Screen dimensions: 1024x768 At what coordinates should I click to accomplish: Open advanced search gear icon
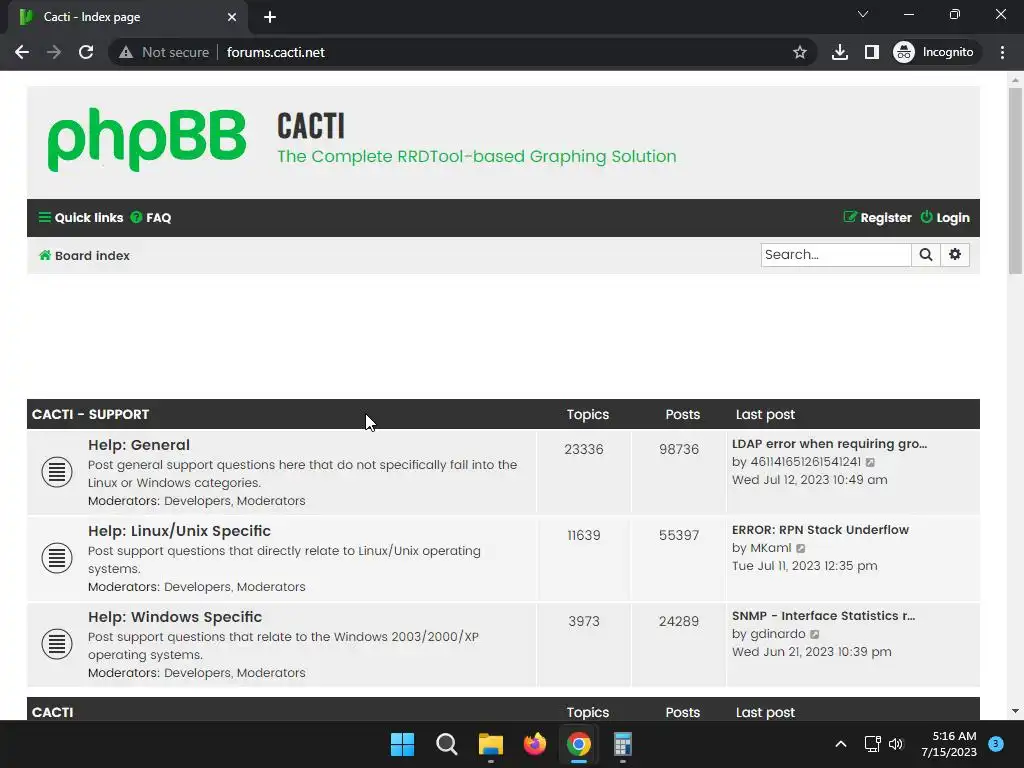click(x=955, y=255)
